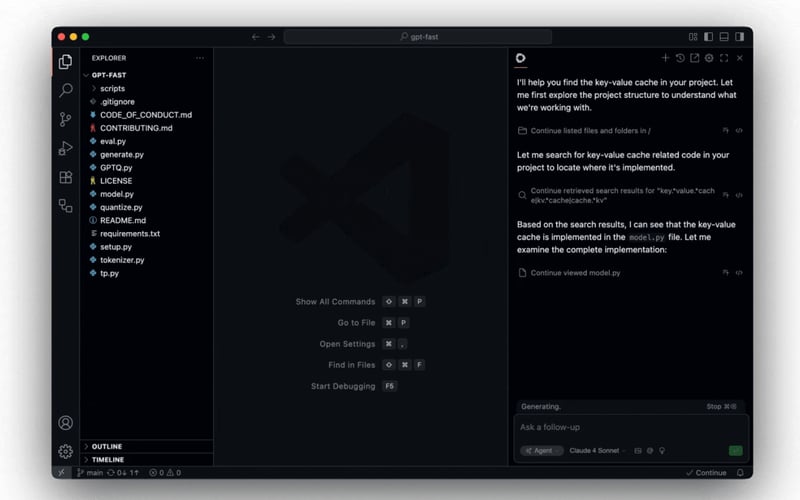
Task: Open tokenizer.py in the explorer
Action: point(147,260)
